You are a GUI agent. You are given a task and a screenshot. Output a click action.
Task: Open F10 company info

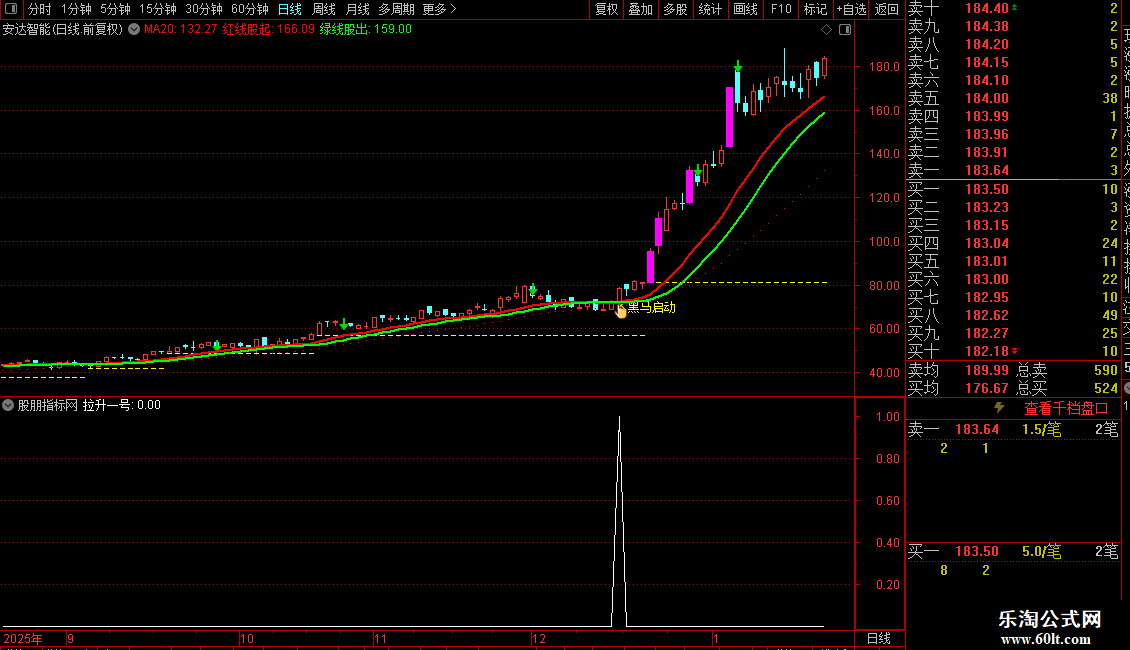pyautogui.click(x=780, y=9)
